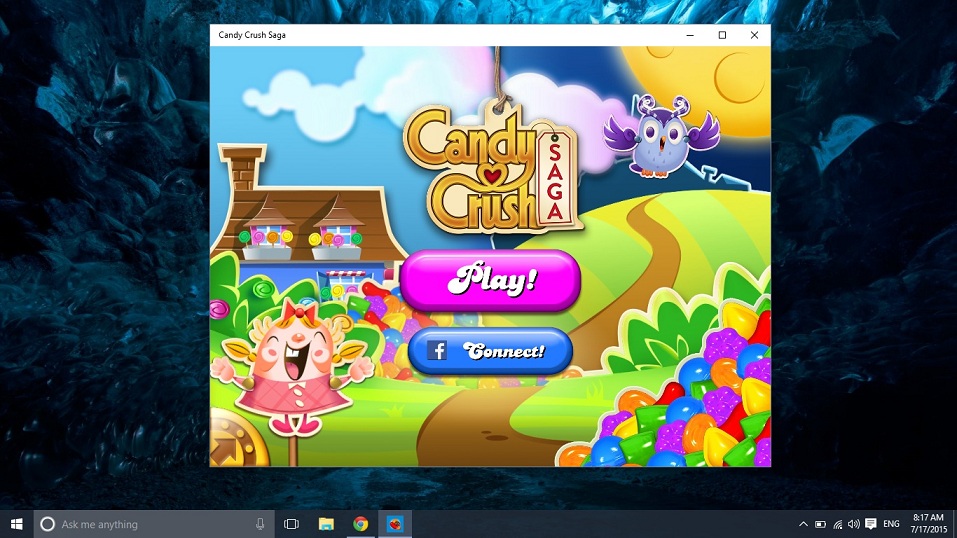Screen dimensions: 957x538
Task: Click the Tiffi girl character
Action: [x=292, y=366]
